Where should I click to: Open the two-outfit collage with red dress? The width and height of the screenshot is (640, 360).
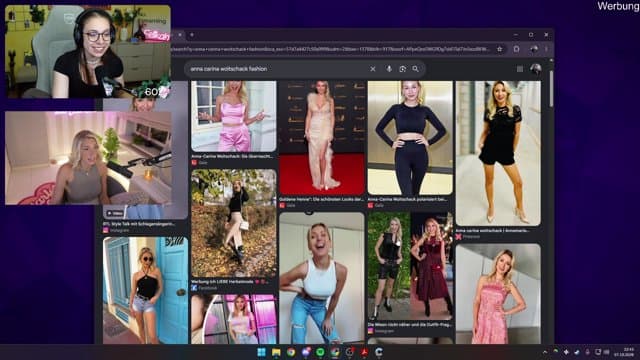pyautogui.click(x=410, y=266)
